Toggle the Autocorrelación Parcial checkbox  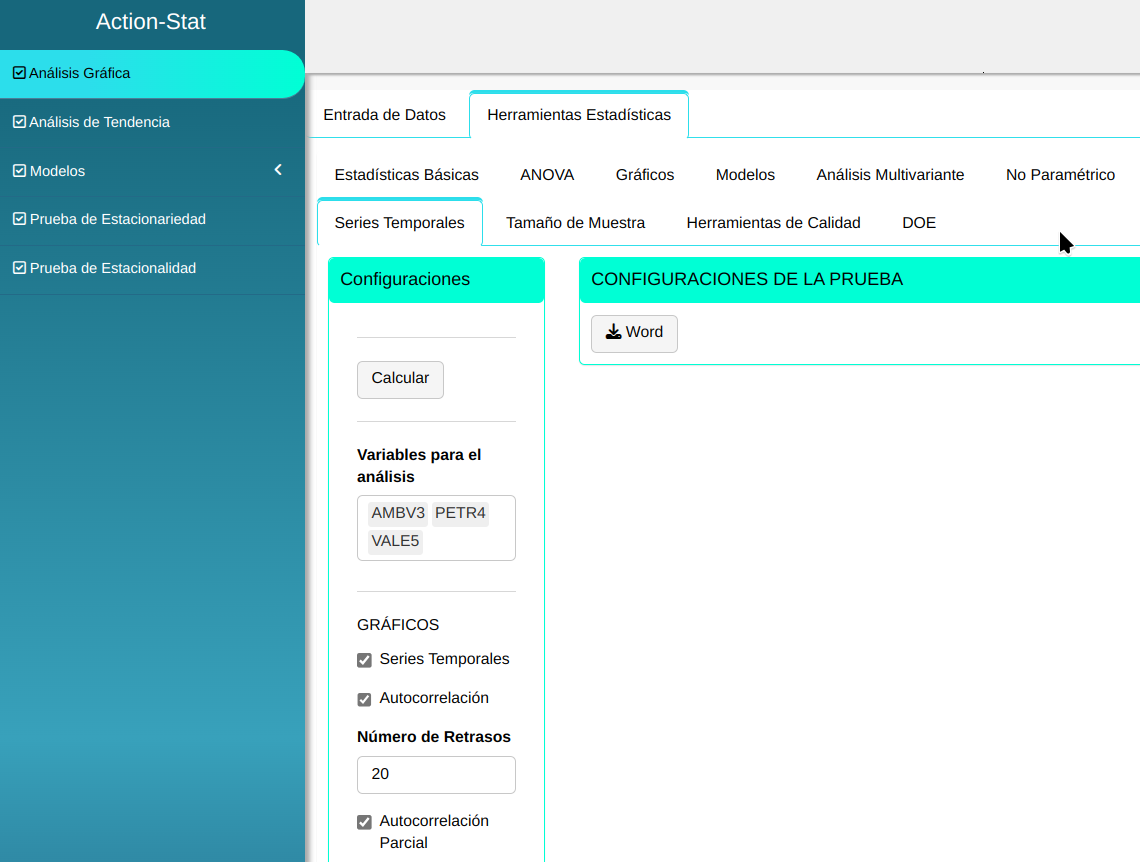tap(364, 823)
